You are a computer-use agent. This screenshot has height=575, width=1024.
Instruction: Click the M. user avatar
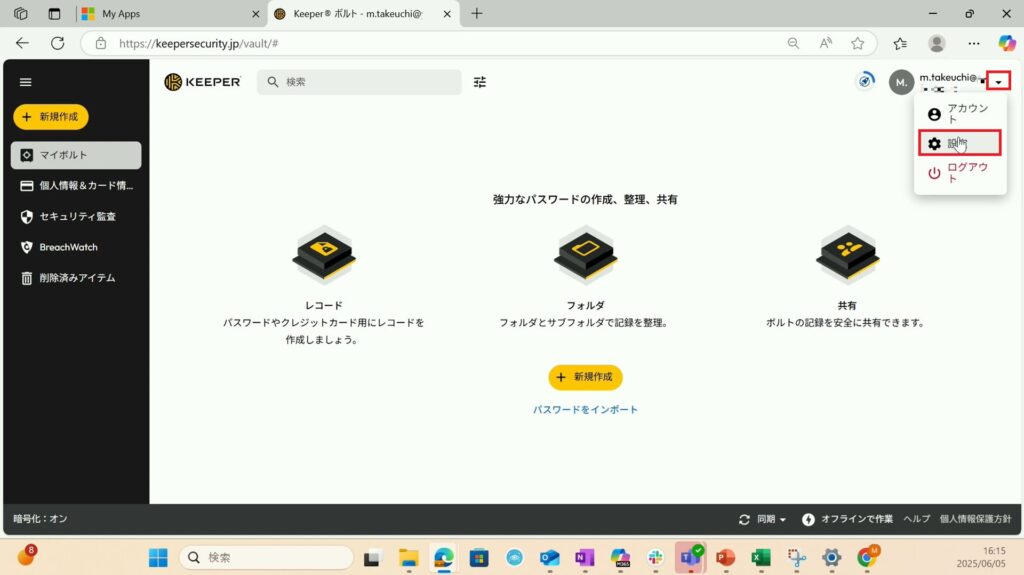click(x=901, y=82)
